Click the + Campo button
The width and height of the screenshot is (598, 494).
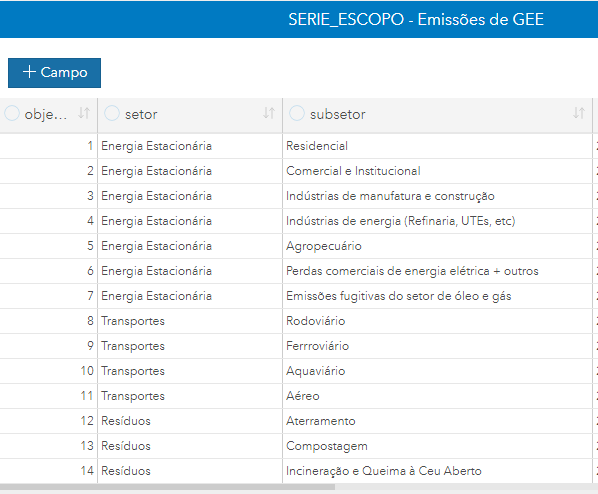55,73
